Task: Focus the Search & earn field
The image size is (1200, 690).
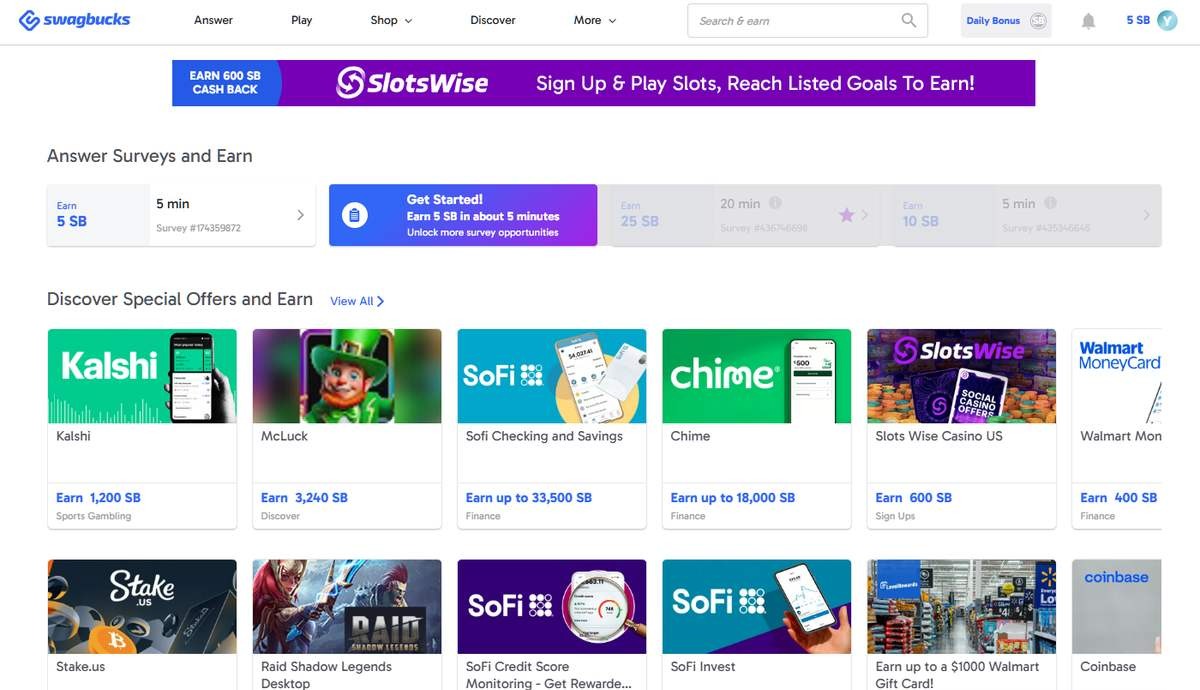Action: [x=807, y=21]
